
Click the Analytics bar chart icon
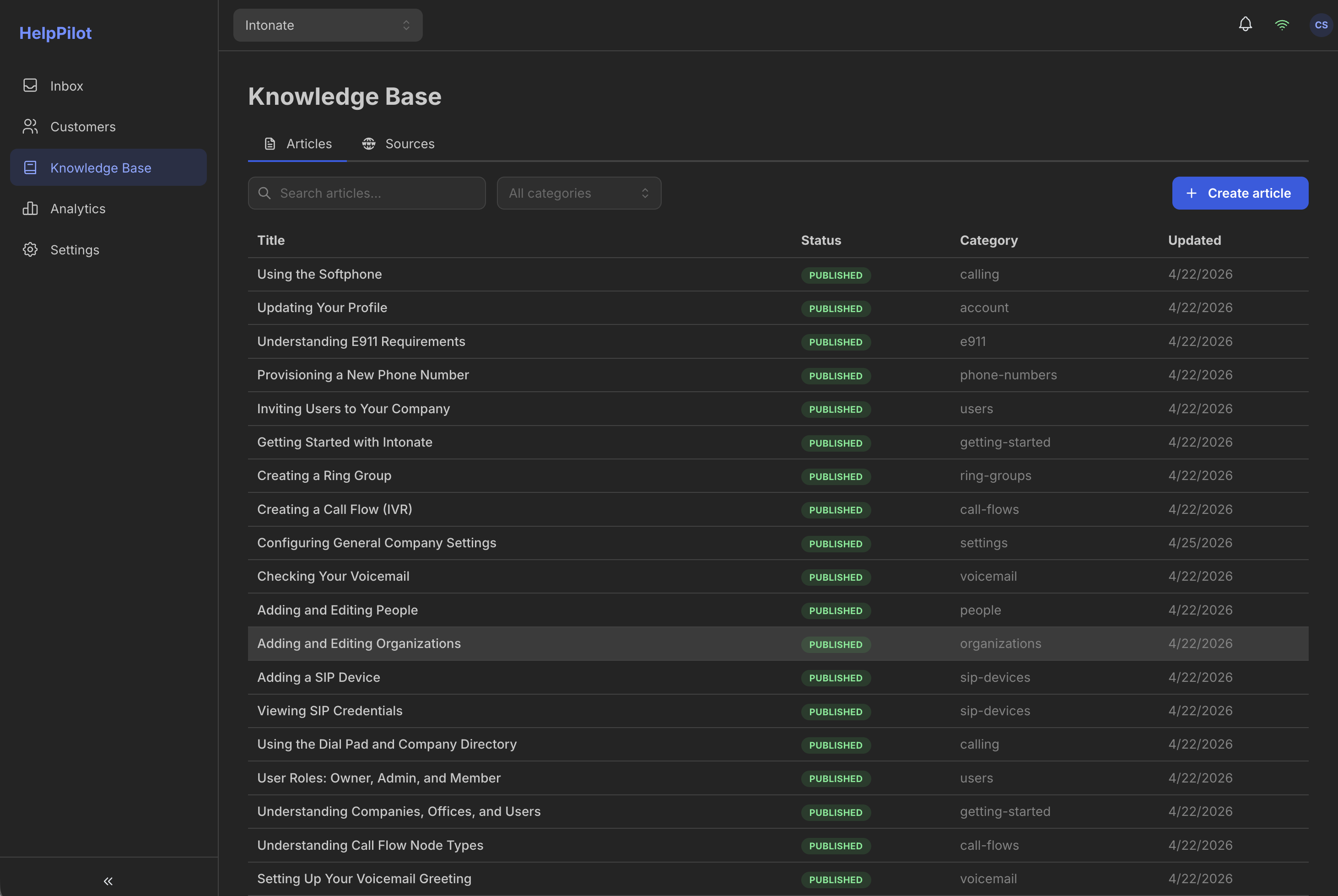point(30,209)
